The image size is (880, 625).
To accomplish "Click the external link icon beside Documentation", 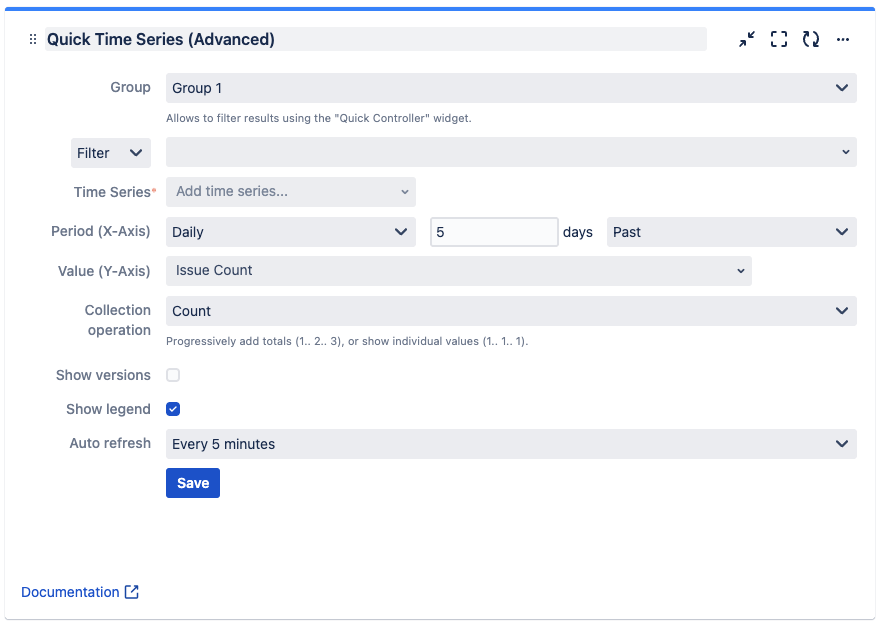I will (x=132, y=592).
